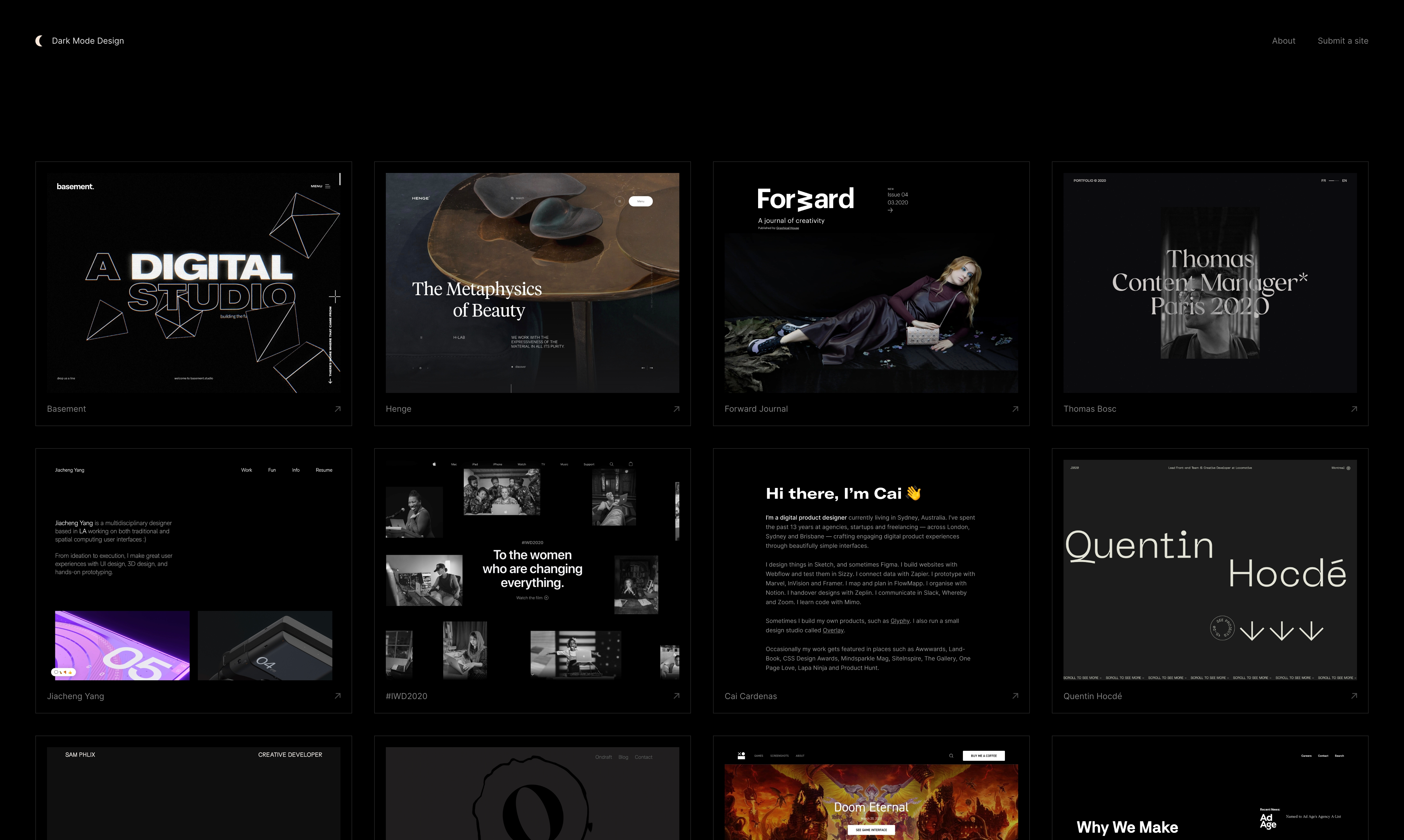Viewport: 1404px width, 840px height.
Task: Click the 'Submit a site' link
Action: pos(1343,40)
